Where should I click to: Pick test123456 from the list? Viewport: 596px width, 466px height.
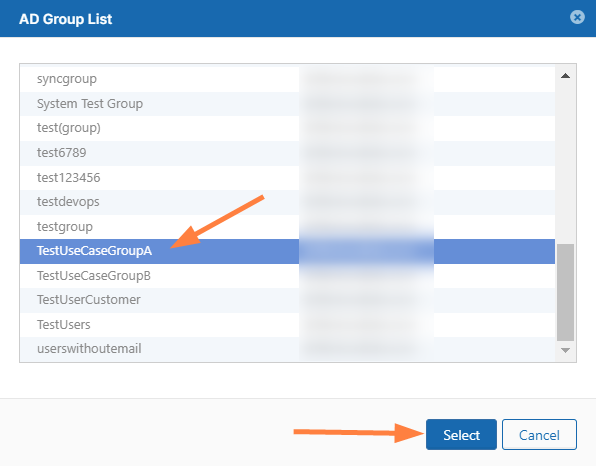(287, 178)
